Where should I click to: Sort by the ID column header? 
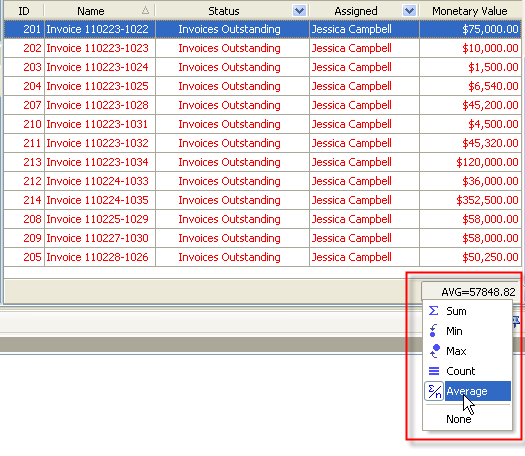[24, 11]
